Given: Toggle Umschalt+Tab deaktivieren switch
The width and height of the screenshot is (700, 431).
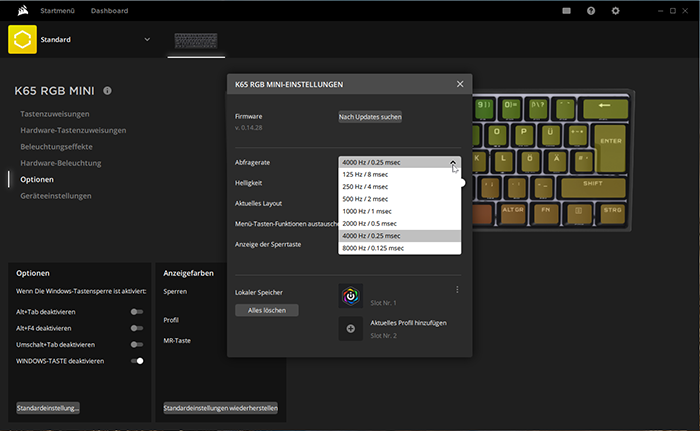Looking at the screenshot, I should pos(137,344).
